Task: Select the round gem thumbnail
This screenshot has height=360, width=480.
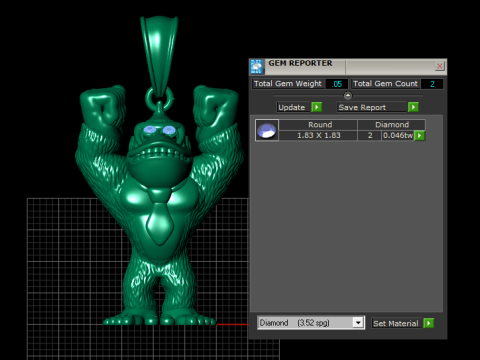Action: pyautogui.click(x=267, y=130)
